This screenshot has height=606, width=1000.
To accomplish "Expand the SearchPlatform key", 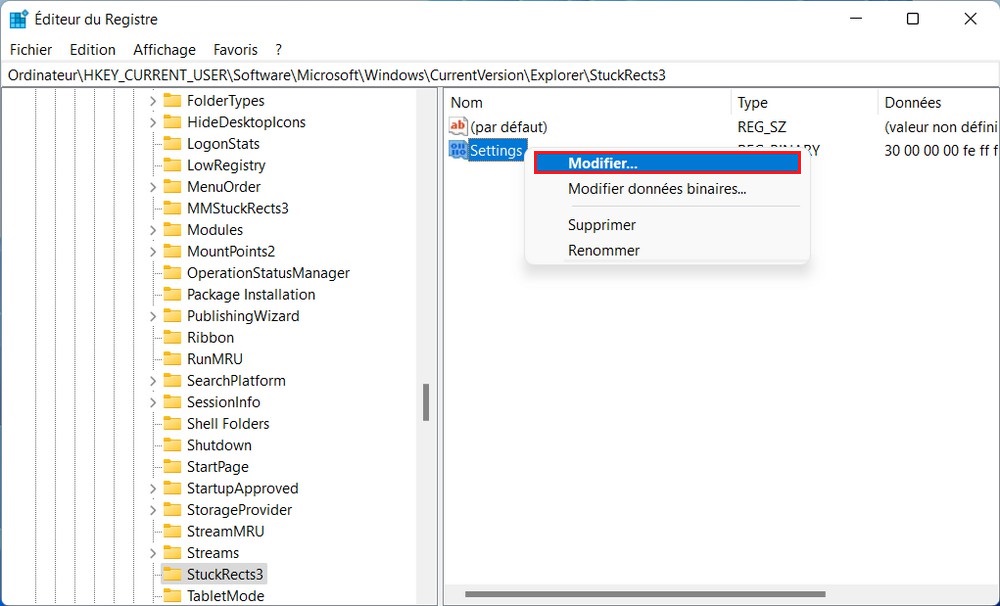I will coord(152,381).
